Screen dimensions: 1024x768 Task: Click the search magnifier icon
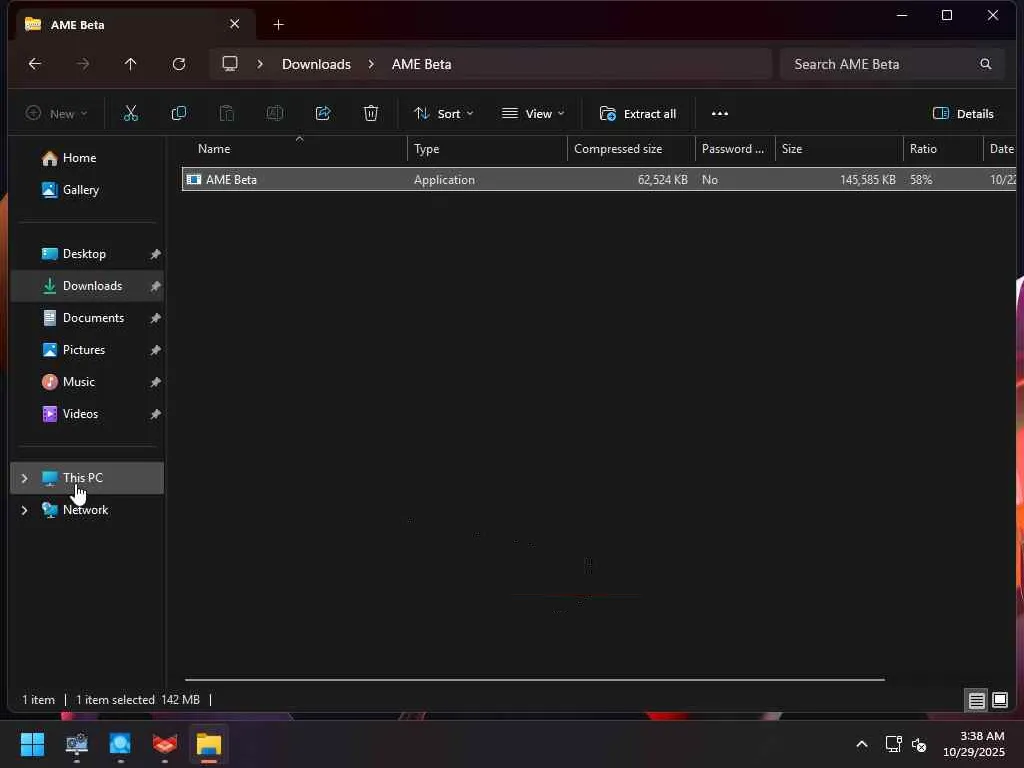(x=985, y=64)
